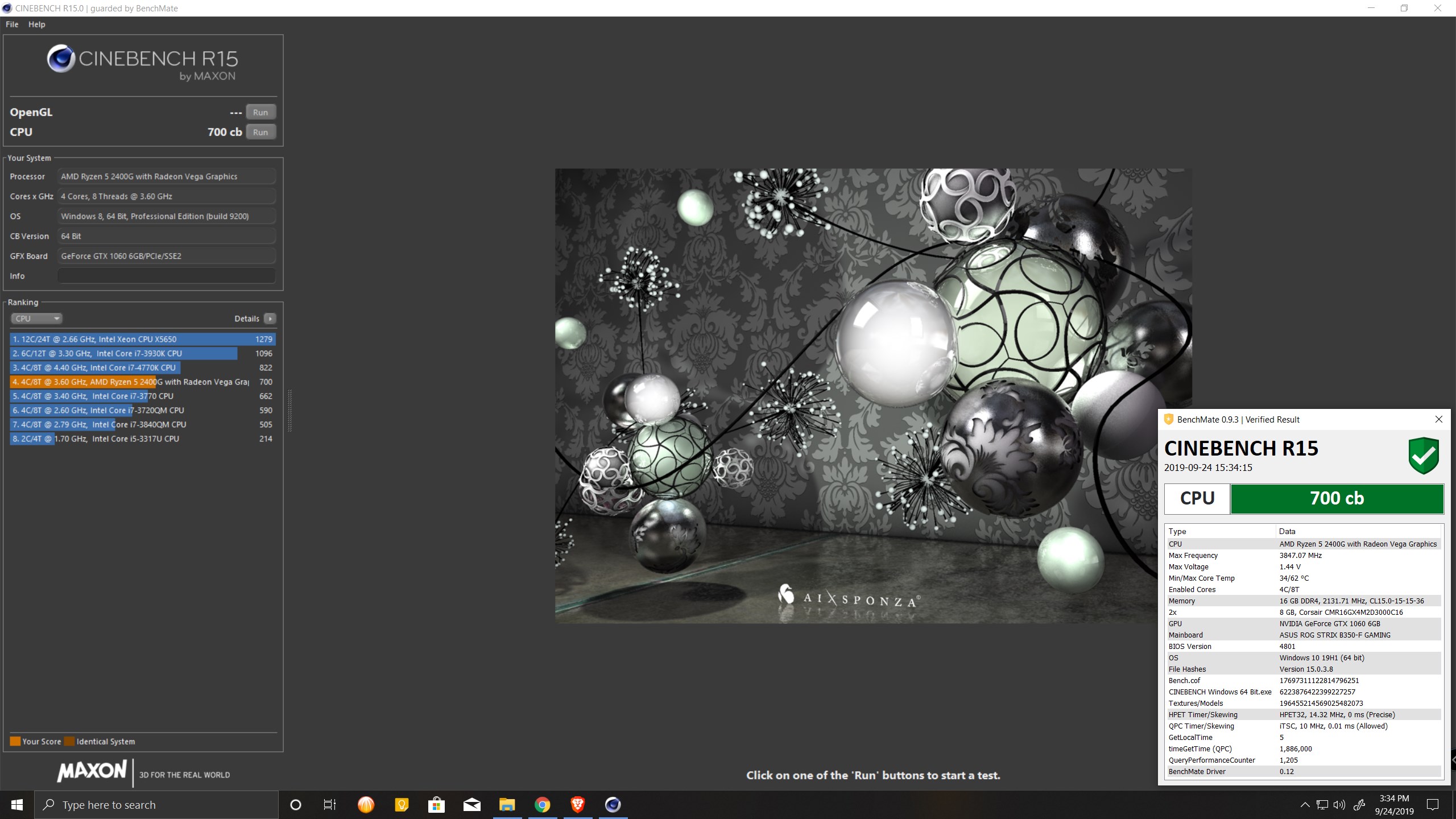Open Brave browser from taskbar
1456x819 pixels.
577,805
